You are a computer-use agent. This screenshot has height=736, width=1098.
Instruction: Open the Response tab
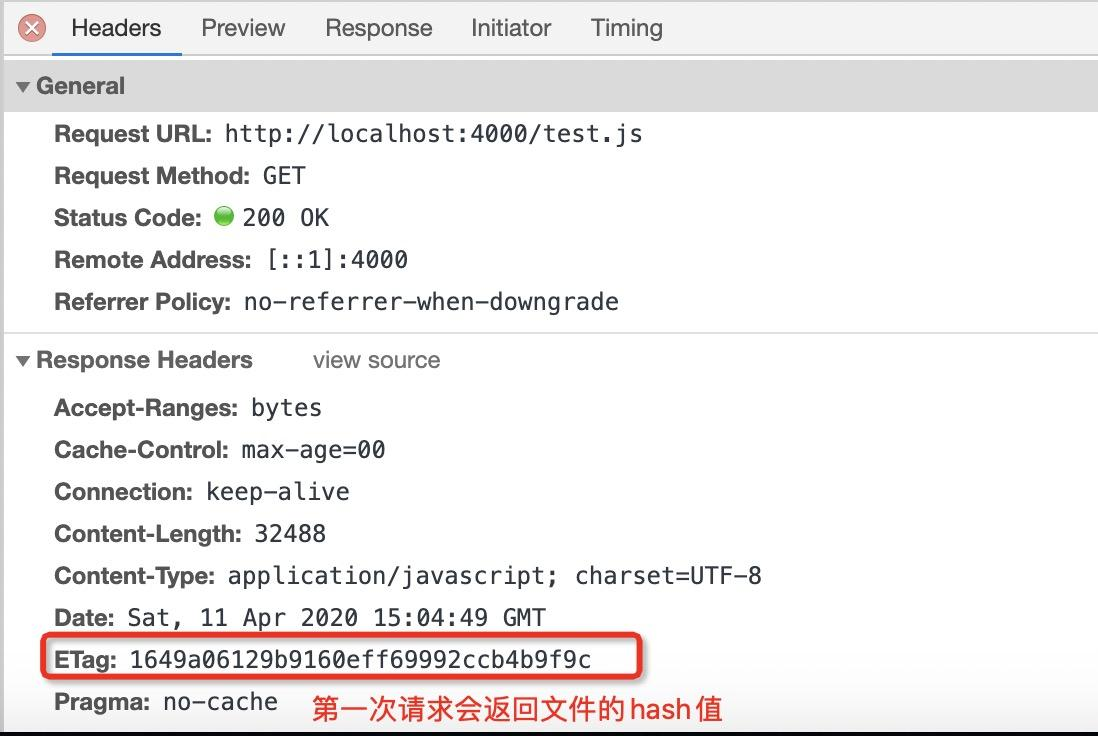pos(379,28)
